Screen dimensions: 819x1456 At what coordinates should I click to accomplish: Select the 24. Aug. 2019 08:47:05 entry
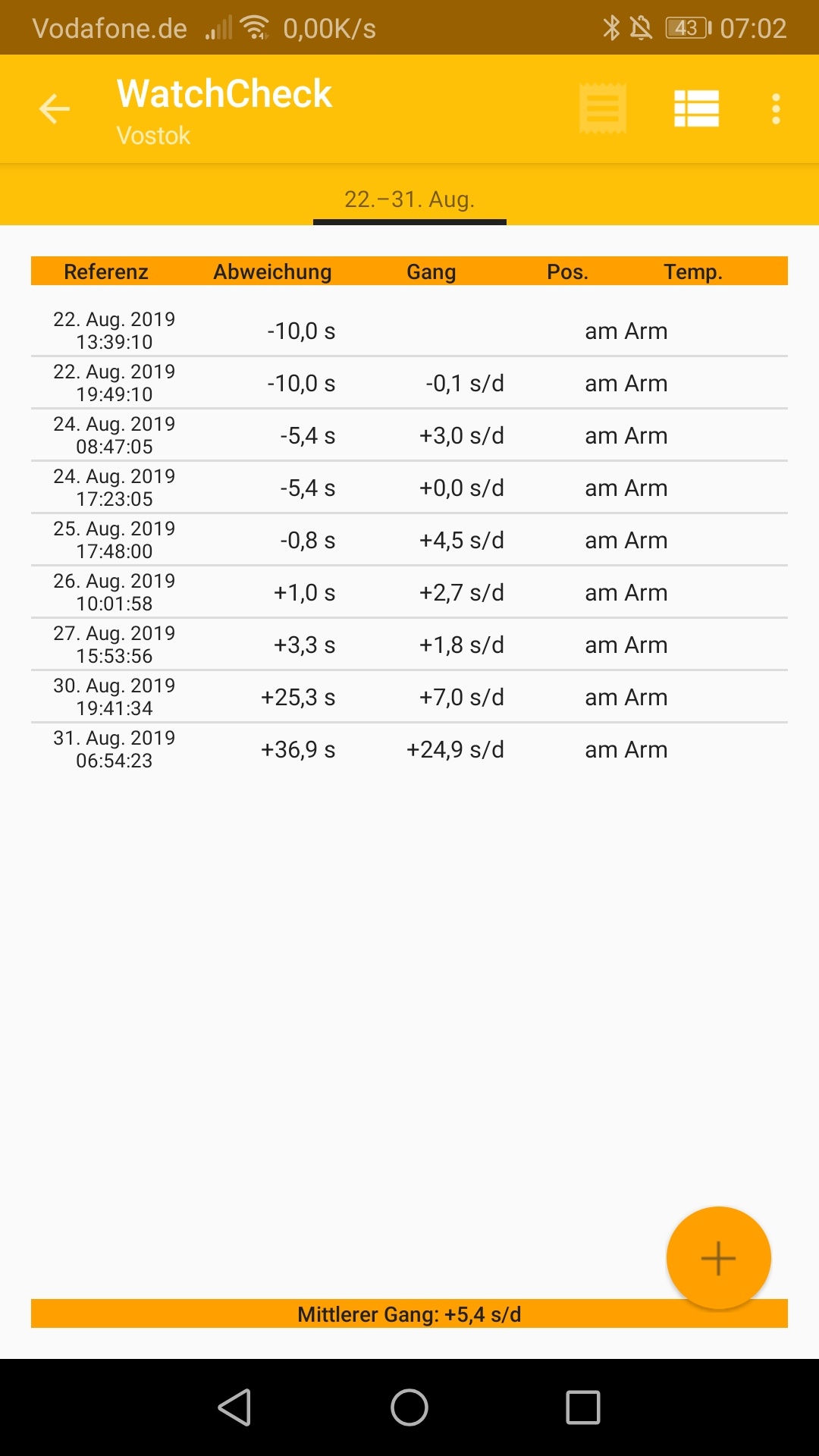click(x=409, y=435)
